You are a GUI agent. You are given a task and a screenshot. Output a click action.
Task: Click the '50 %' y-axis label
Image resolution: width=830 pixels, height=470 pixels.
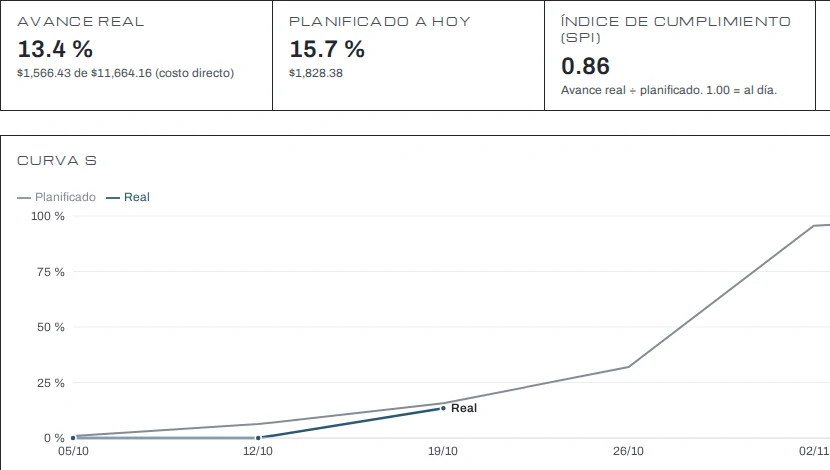[51, 327]
